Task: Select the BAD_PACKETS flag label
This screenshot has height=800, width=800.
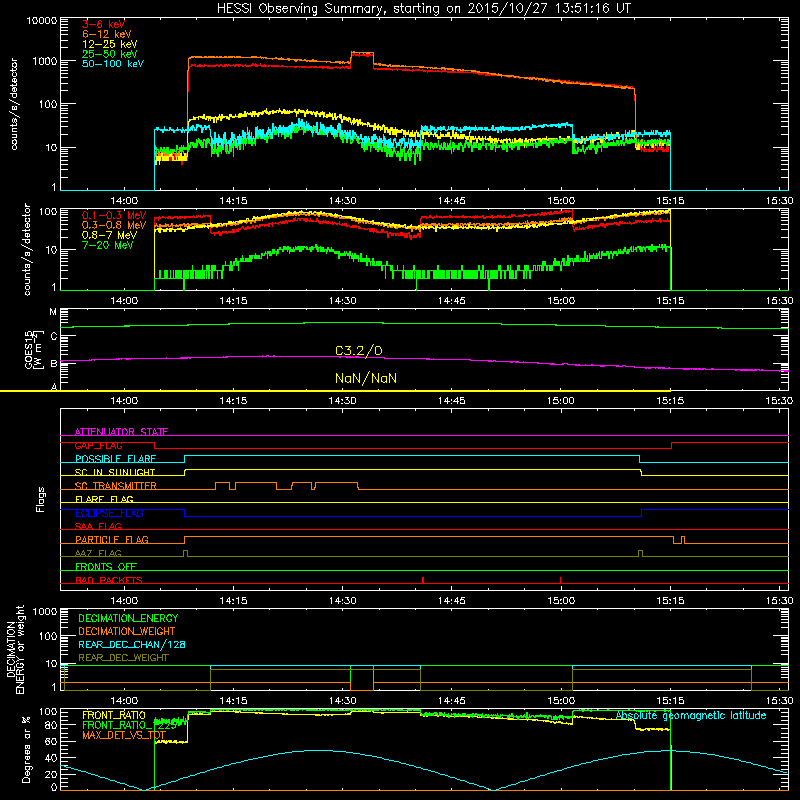Action: 109,580
